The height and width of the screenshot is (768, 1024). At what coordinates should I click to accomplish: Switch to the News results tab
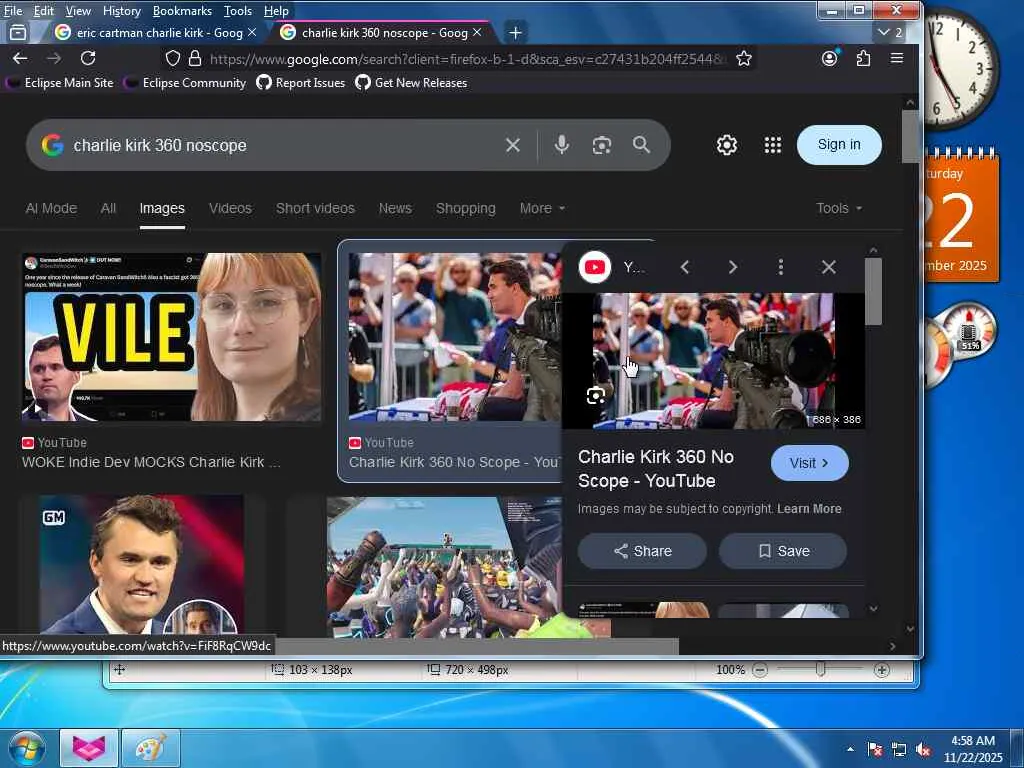coord(395,208)
